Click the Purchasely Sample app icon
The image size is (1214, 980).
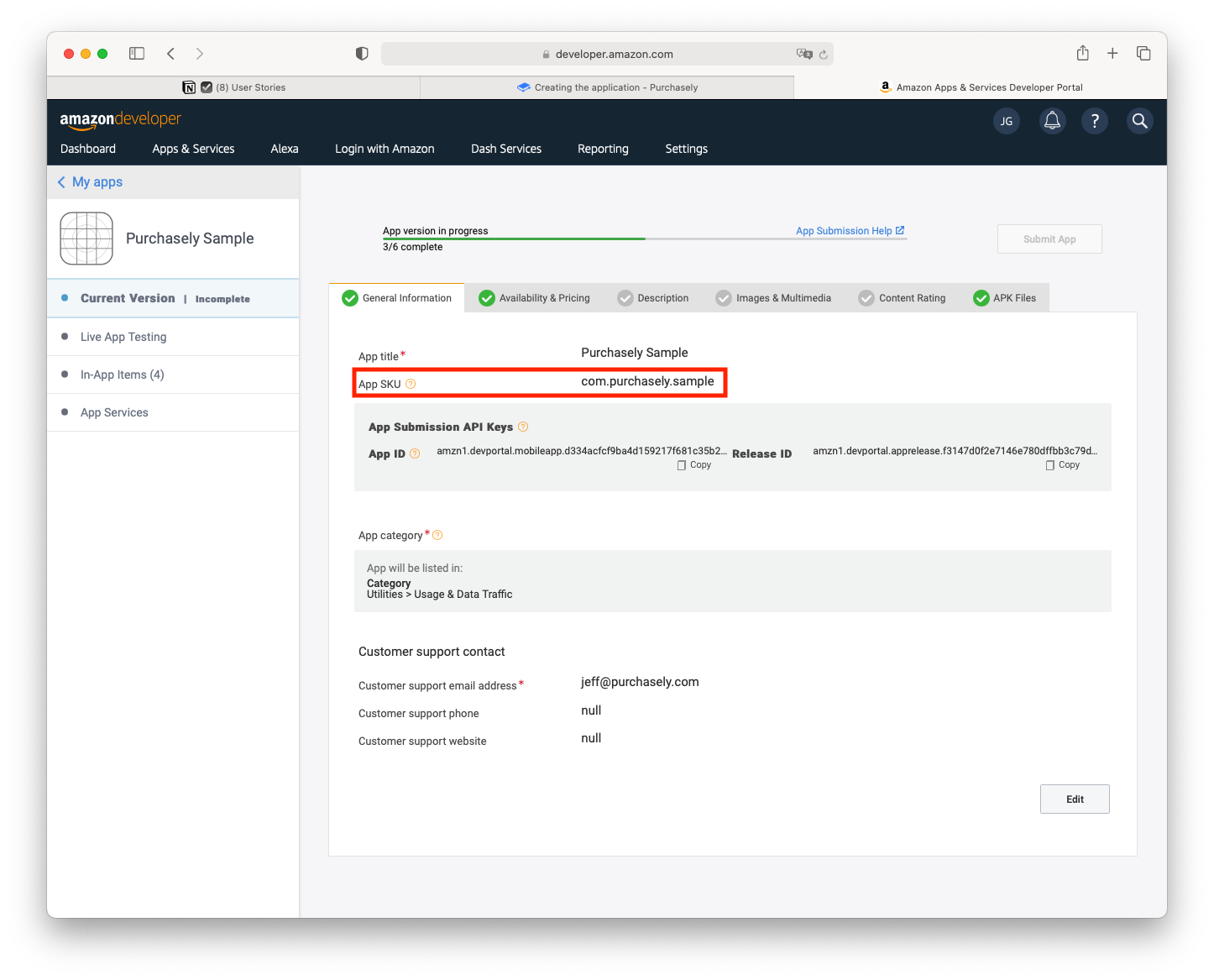coord(86,238)
